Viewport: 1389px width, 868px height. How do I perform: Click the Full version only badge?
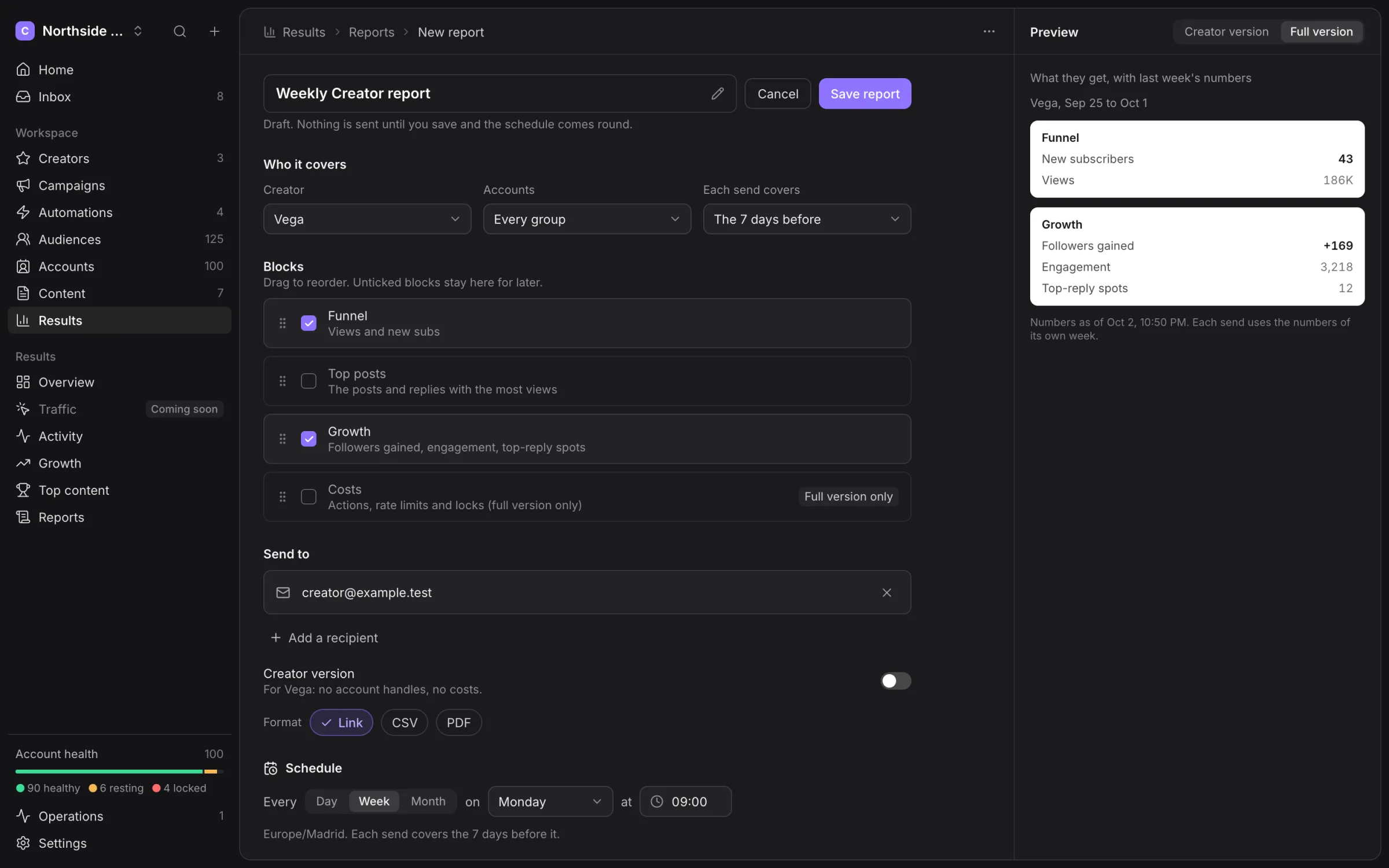pos(848,496)
